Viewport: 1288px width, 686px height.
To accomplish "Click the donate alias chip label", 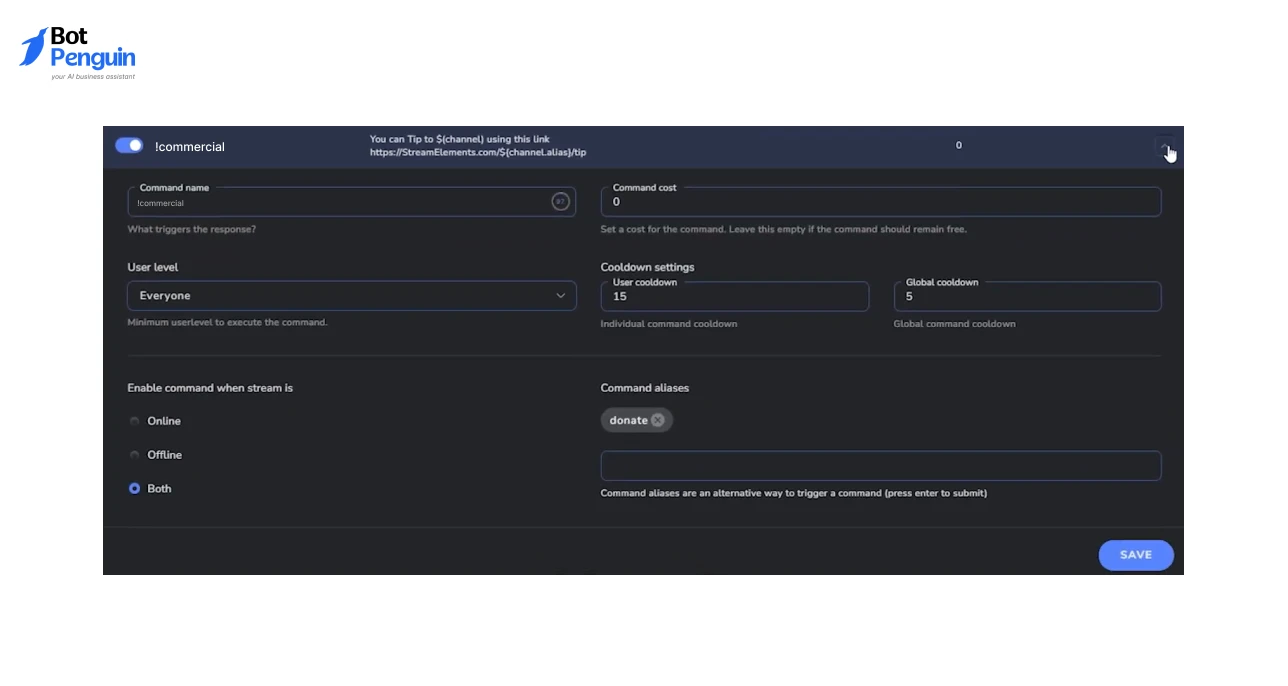I will (629, 420).
